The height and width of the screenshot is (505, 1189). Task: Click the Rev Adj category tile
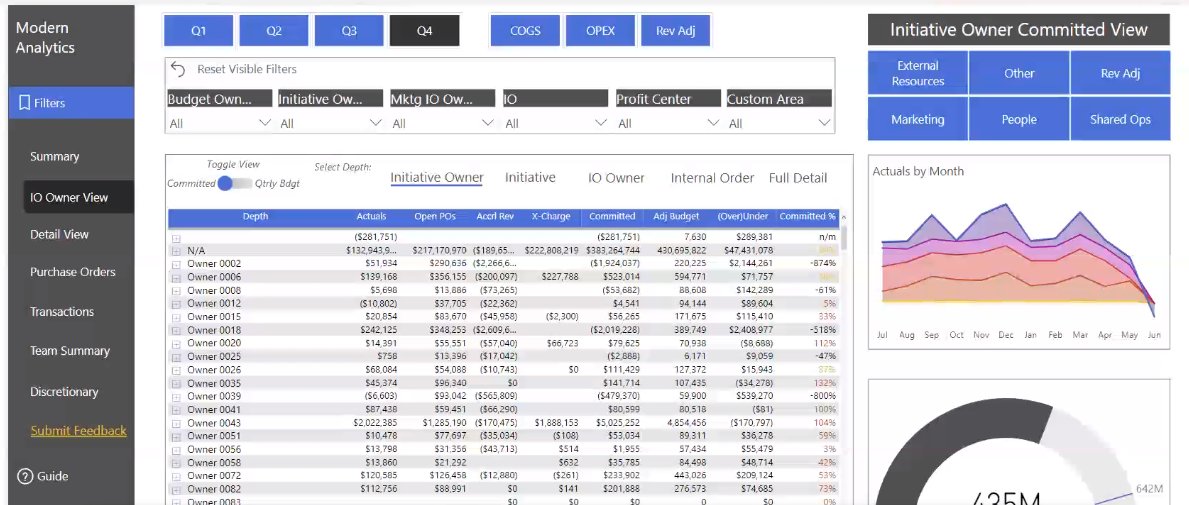pos(1120,73)
